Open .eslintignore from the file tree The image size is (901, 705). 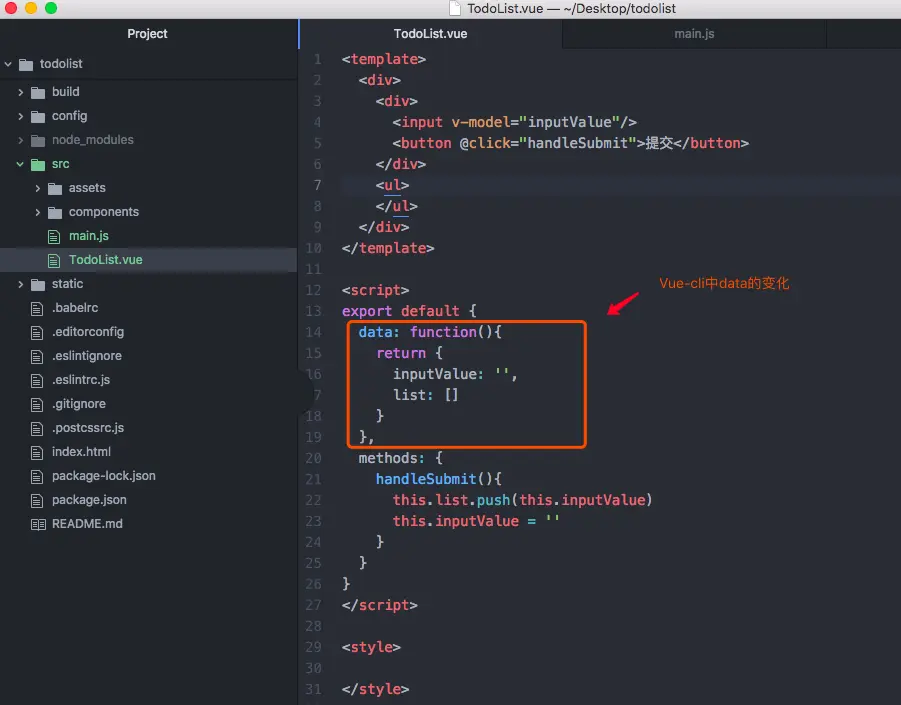click(87, 356)
